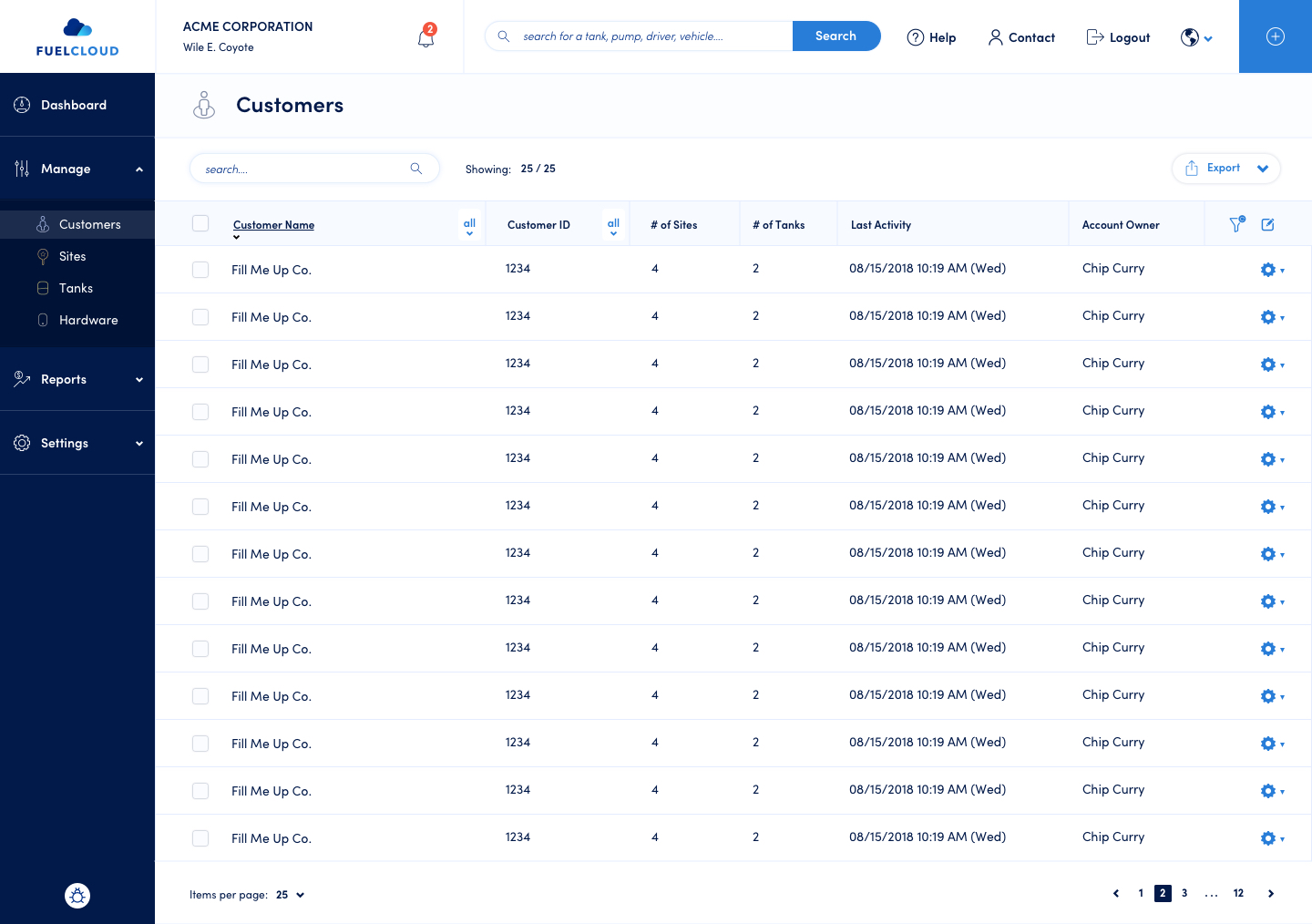The height and width of the screenshot is (924, 1312).
Task: Open the Export dropdown
Action: (1225, 169)
